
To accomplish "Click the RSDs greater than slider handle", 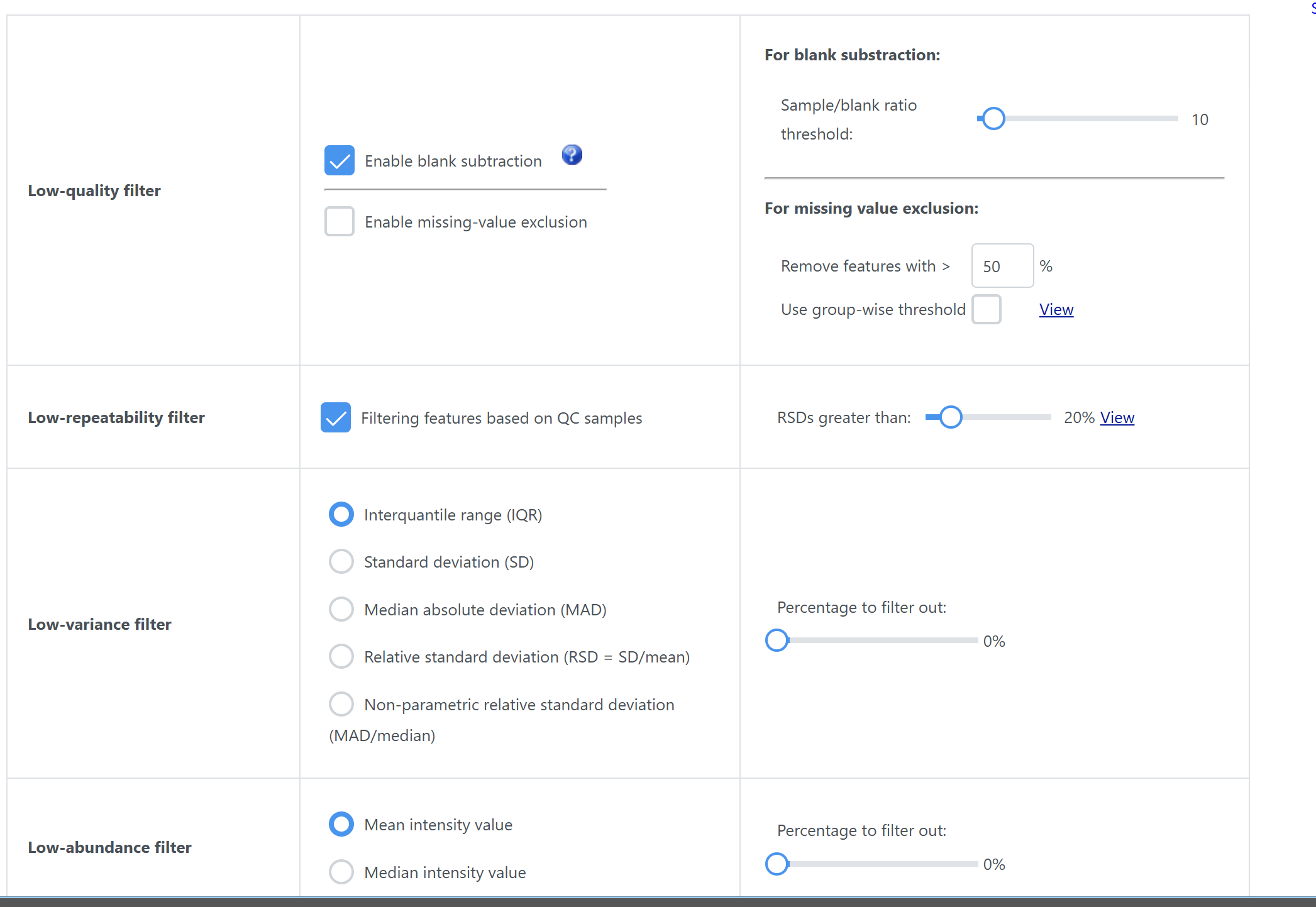I will [951, 417].
